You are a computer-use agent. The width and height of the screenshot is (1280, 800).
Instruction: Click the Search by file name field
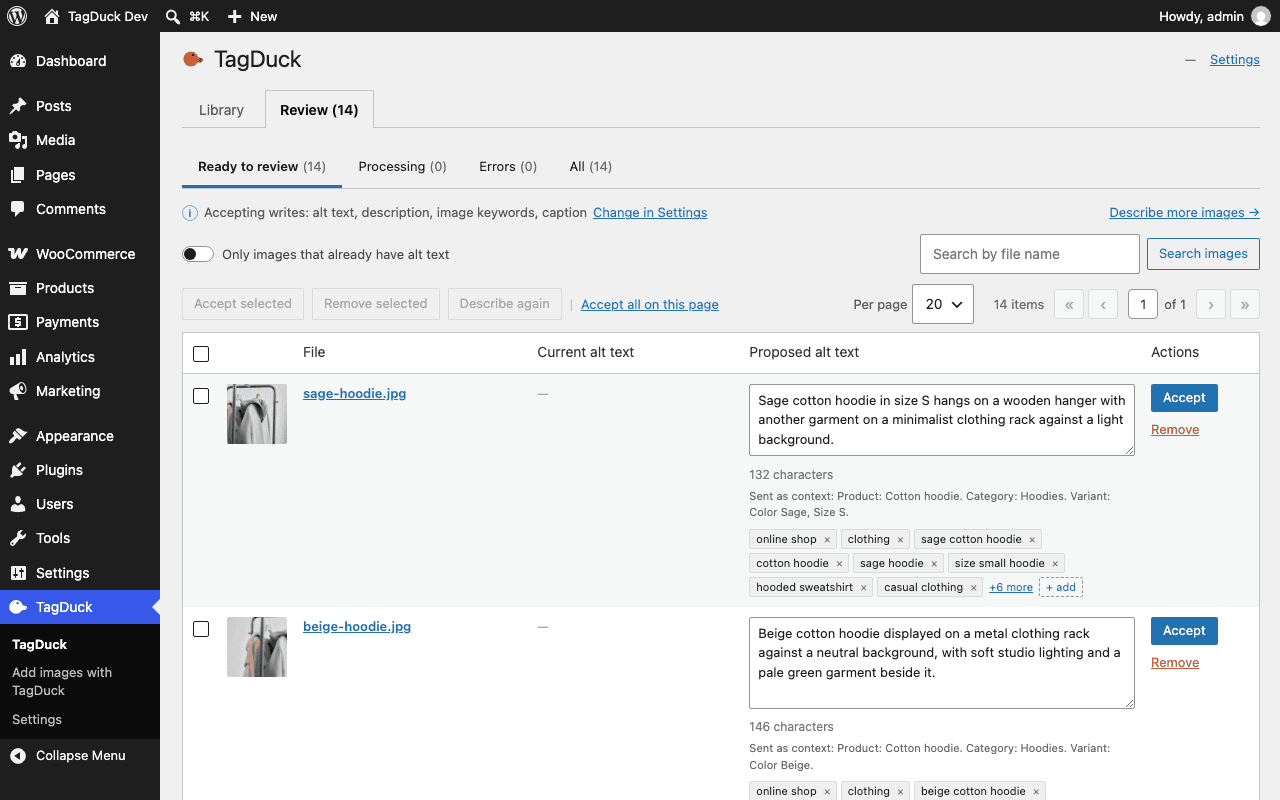pyautogui.click(x=1030, y=254)
